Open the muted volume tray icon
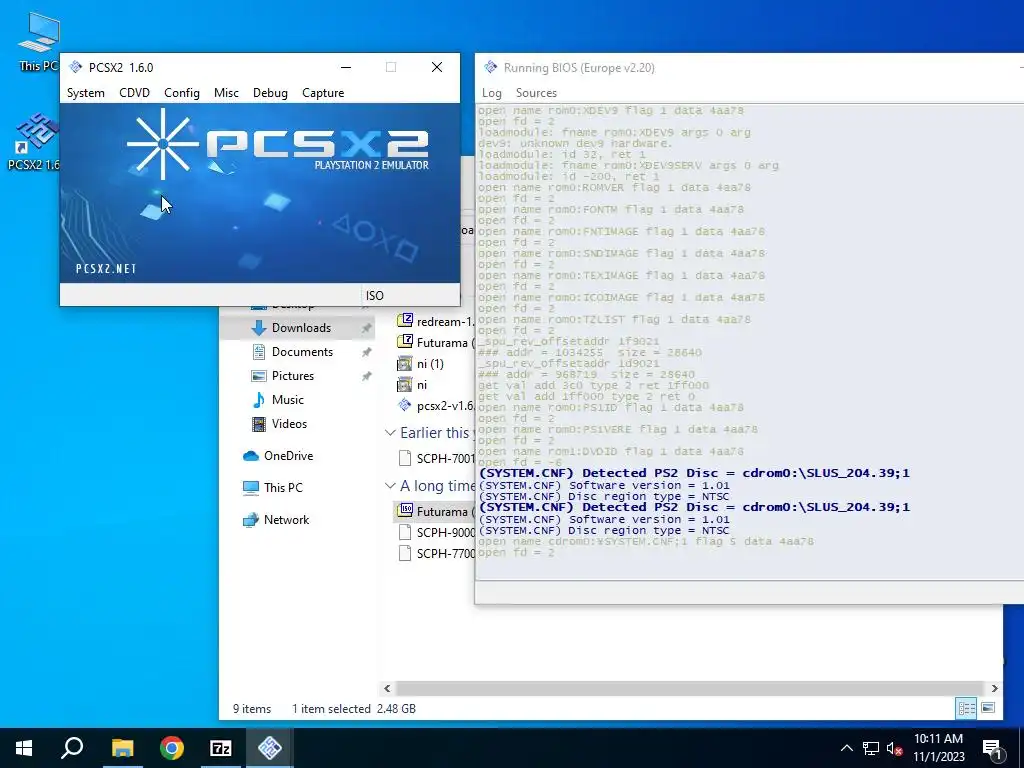The height and width of the screenshot is (768, 1024). 895,748
